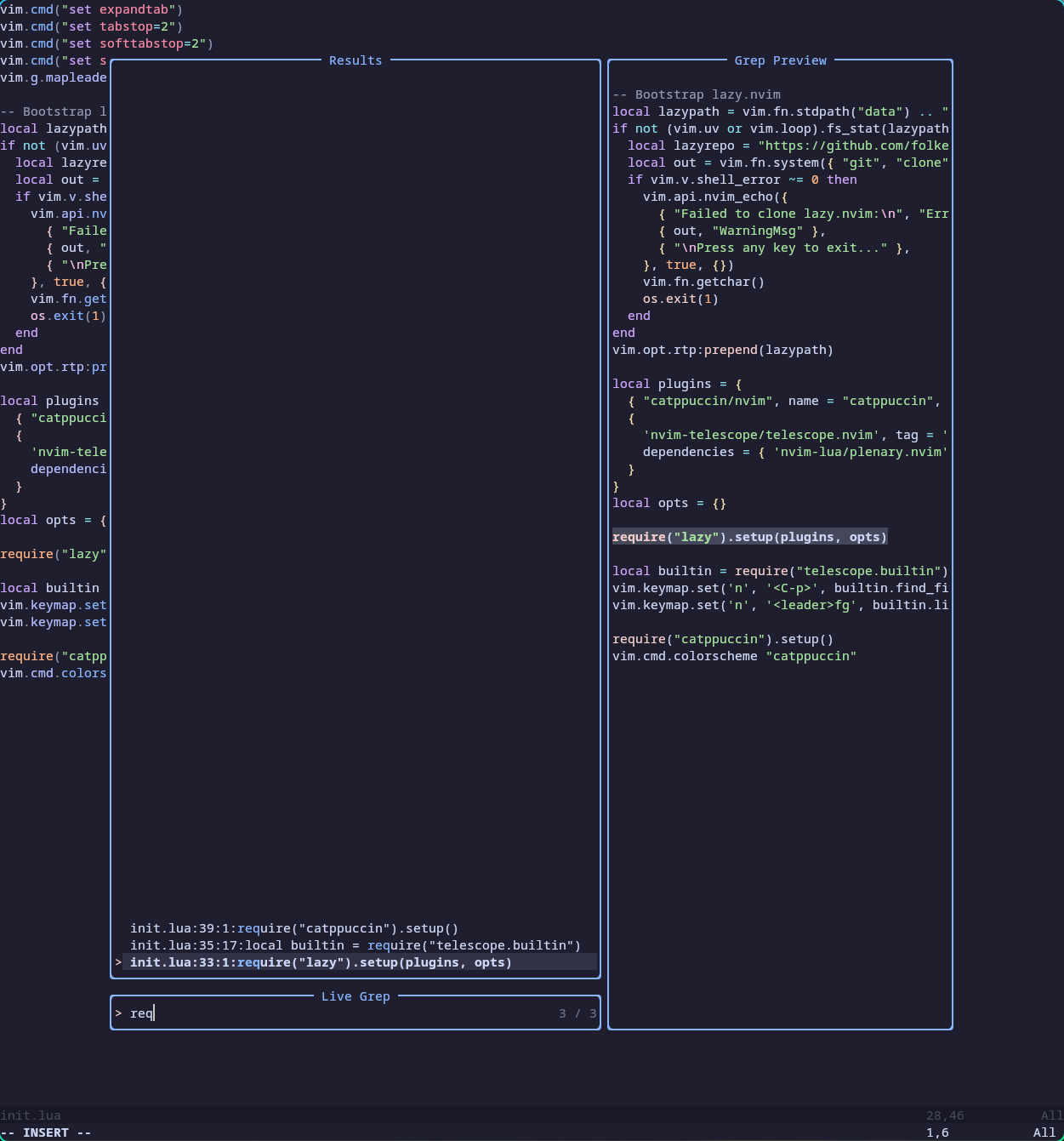Click preview line "local lazypath = vim.fn.stdpath"
Screen dimensions: 1064x1141
tap(780, 111)
